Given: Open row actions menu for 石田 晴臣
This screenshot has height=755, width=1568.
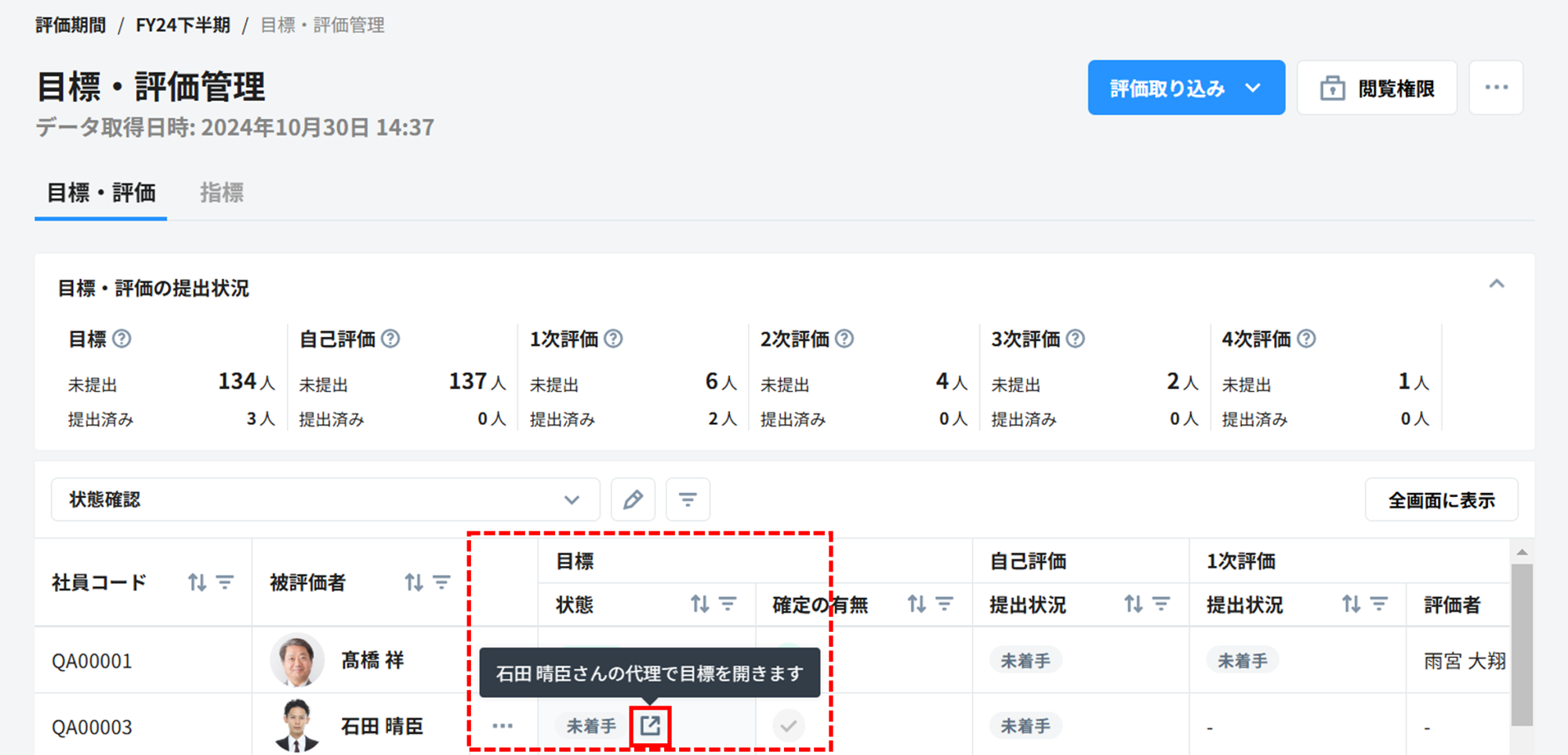Looking at the screenshot, I should pos(503,726).
